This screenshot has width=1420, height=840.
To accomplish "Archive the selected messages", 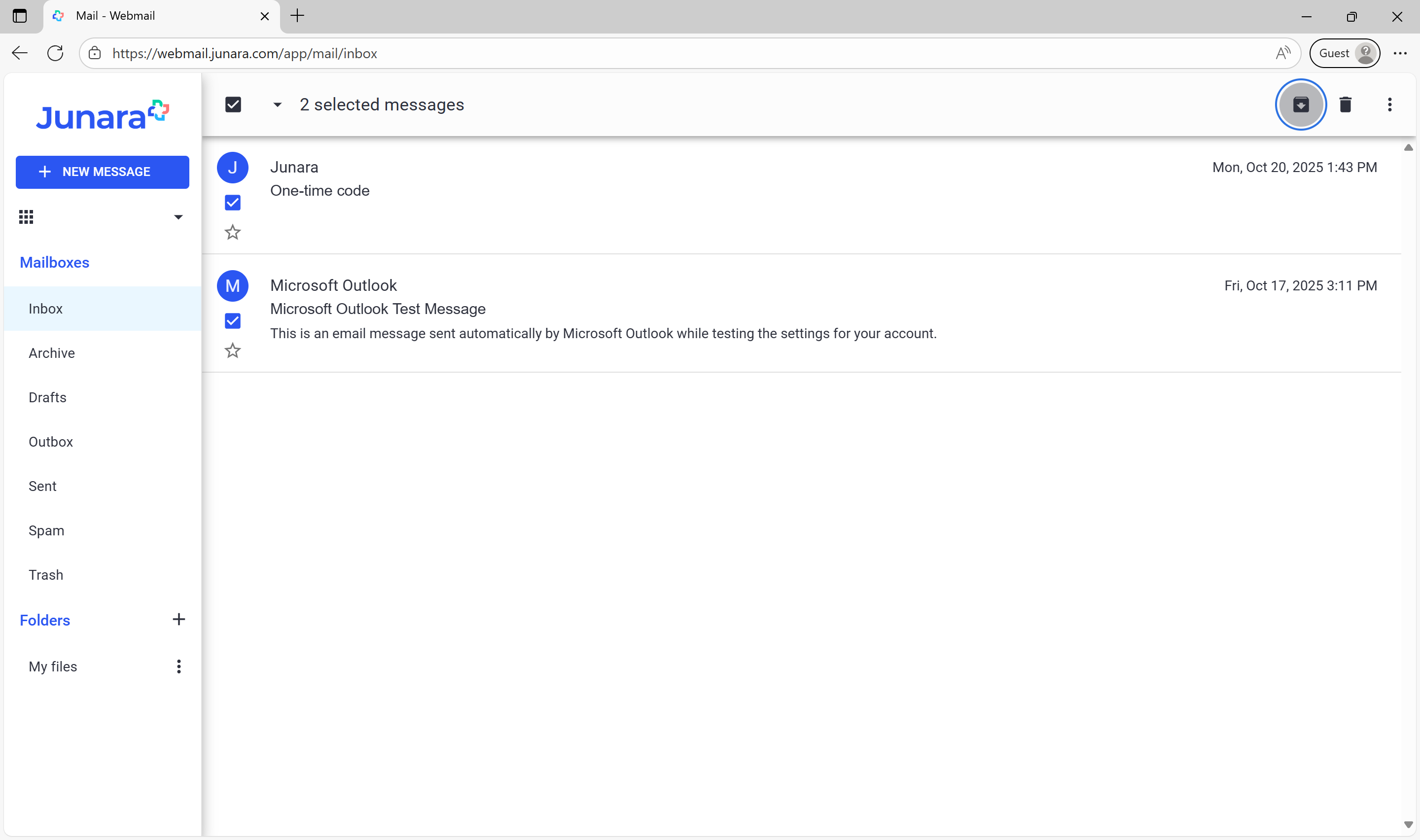I will click(x=1301, y=105).
